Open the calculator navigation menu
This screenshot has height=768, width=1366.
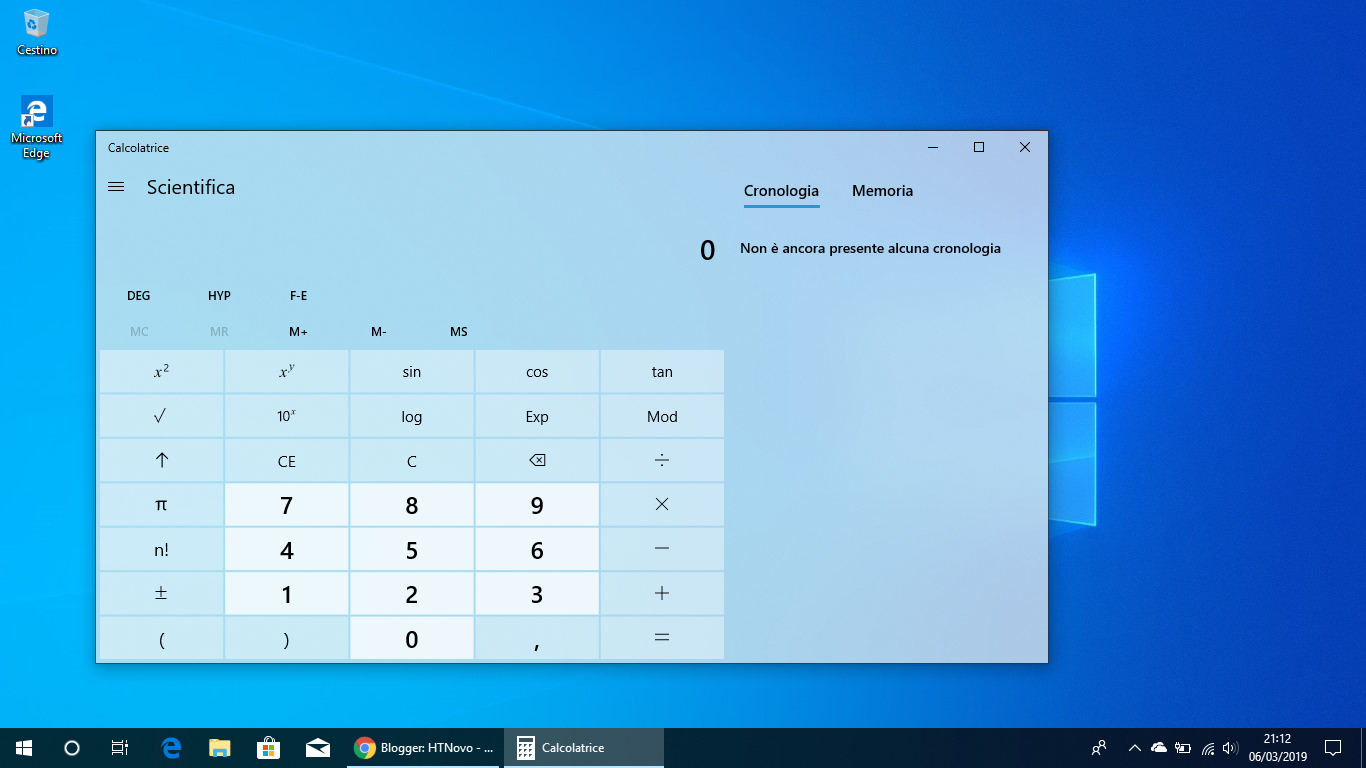[x=116, y=186]
